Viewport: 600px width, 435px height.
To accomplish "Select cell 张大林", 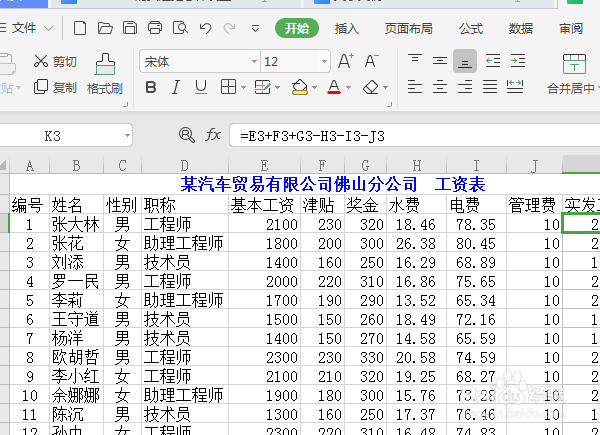I will (77, 224).
